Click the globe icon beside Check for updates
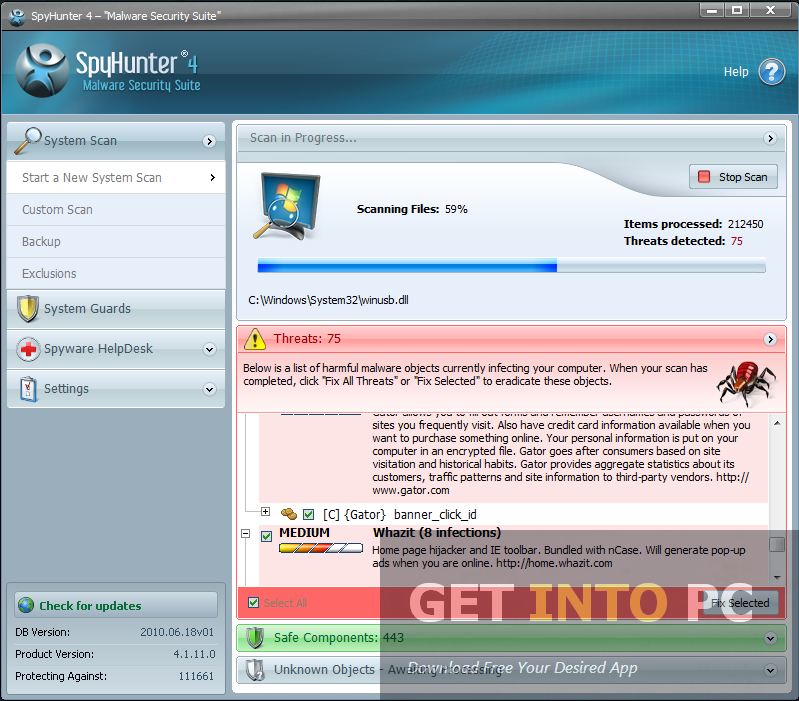This screenshot has width=799, height=701. [26, 605]
